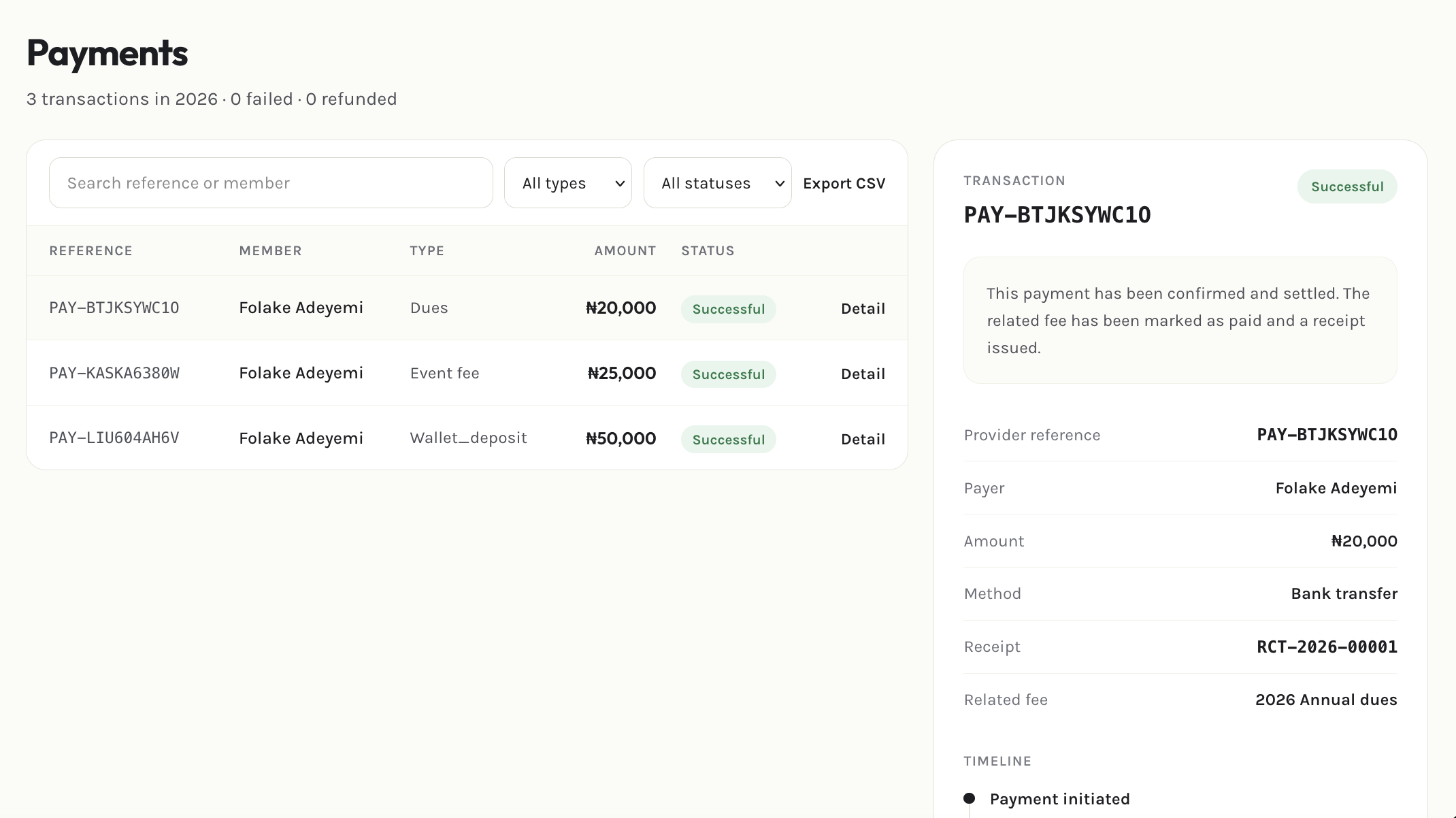This screenshot has width=1456, height=818.
Task: Click the STATUS column header
Action: [x=708, y=250]
